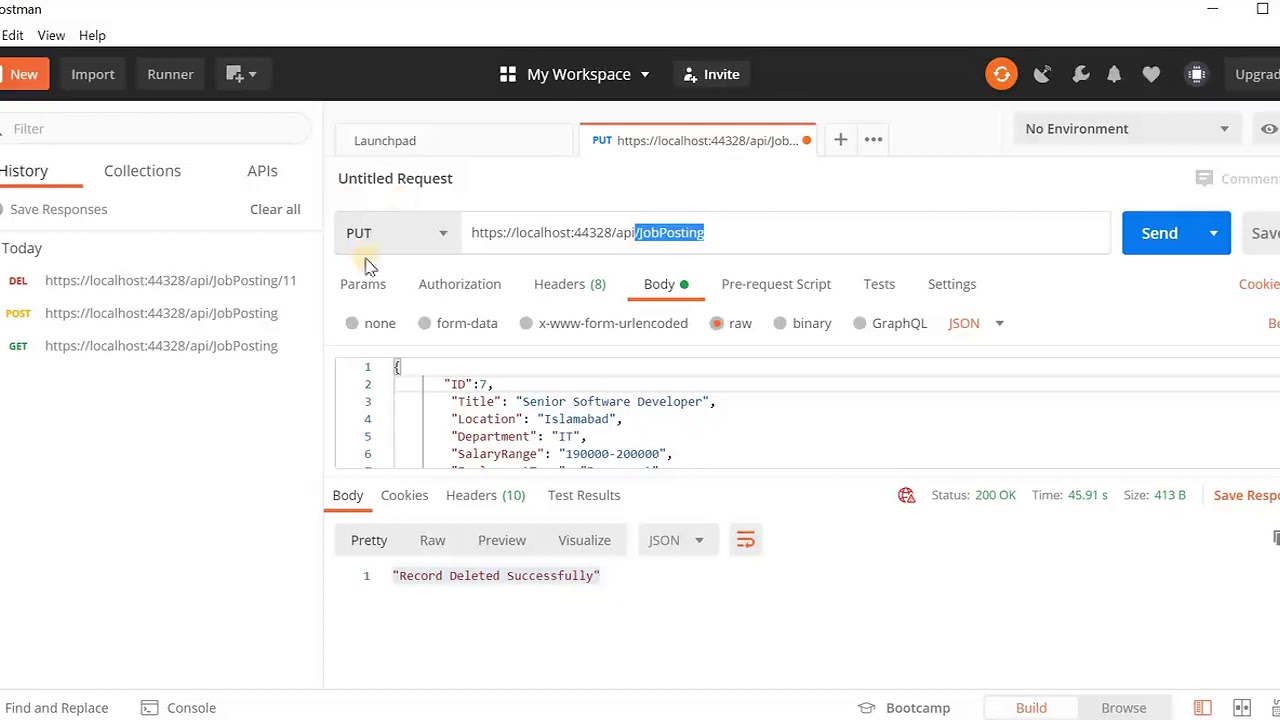Select the none body type
The width and height of the screenshot is (1280, 720).
[371, 323]
